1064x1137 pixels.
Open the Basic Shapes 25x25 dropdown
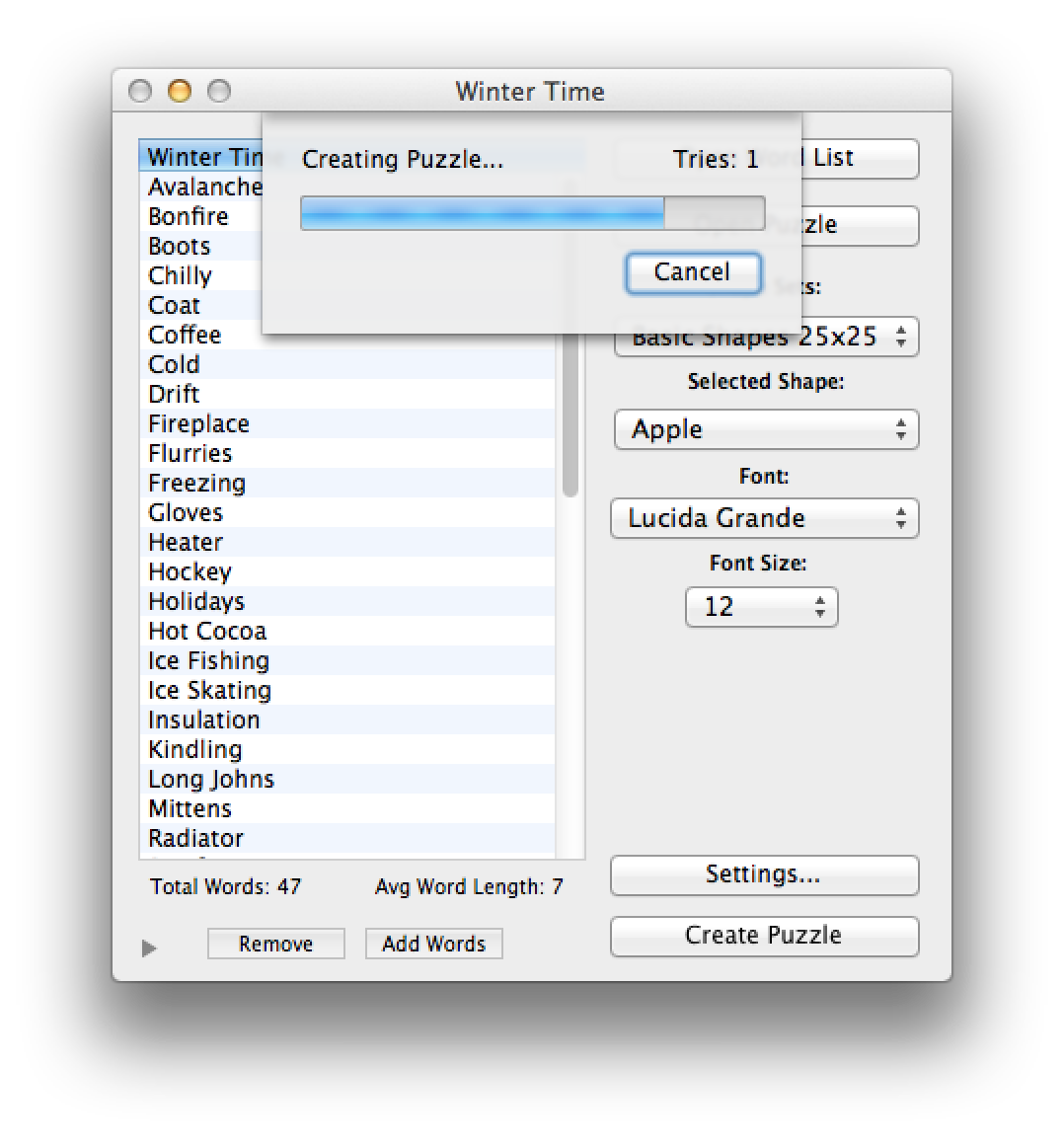click(x=765, y=338)
